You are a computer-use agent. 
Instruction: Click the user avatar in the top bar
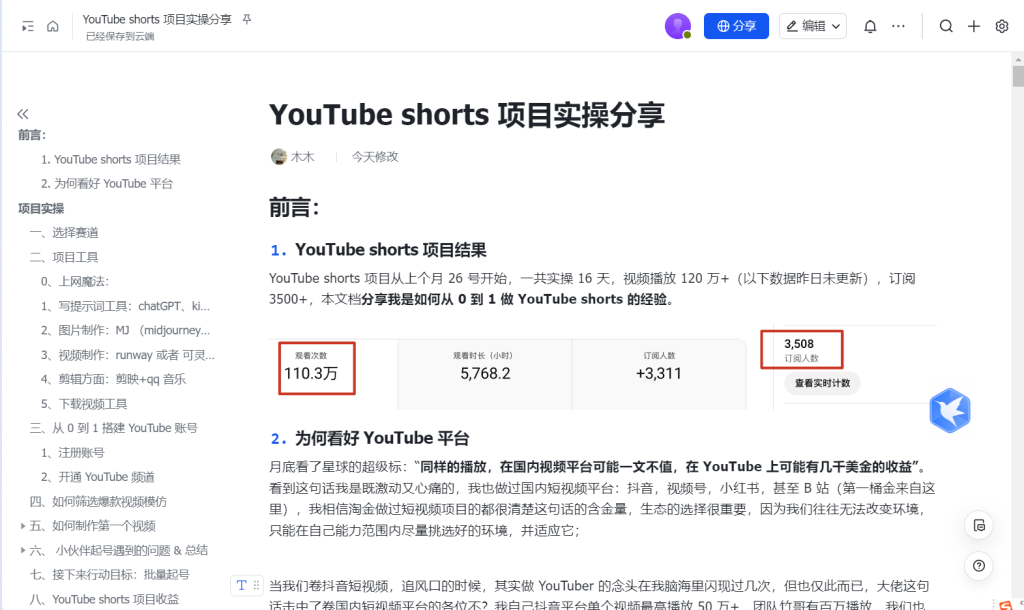pos(678,26)
